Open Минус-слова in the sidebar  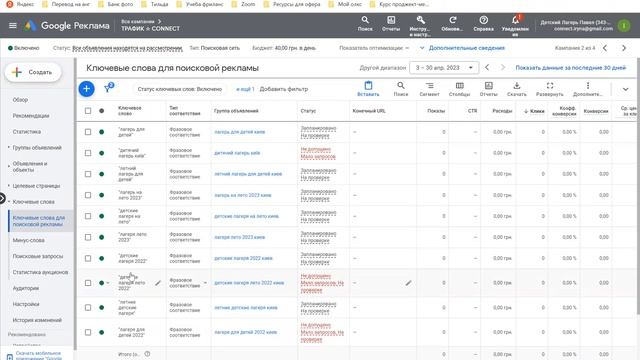29,240
